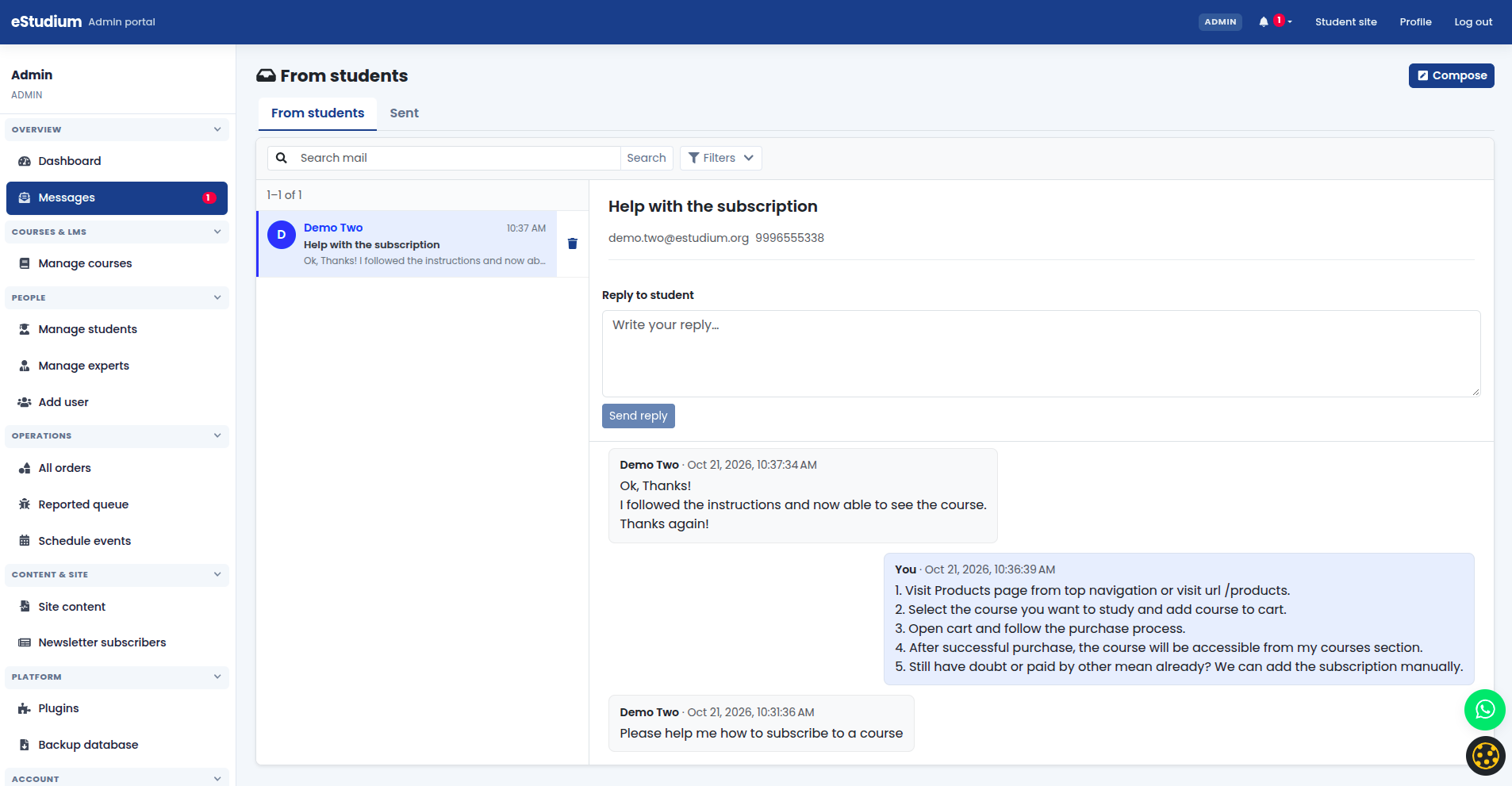1512x786 pixels.
Task: Open Manage students page
Action: 117,329
